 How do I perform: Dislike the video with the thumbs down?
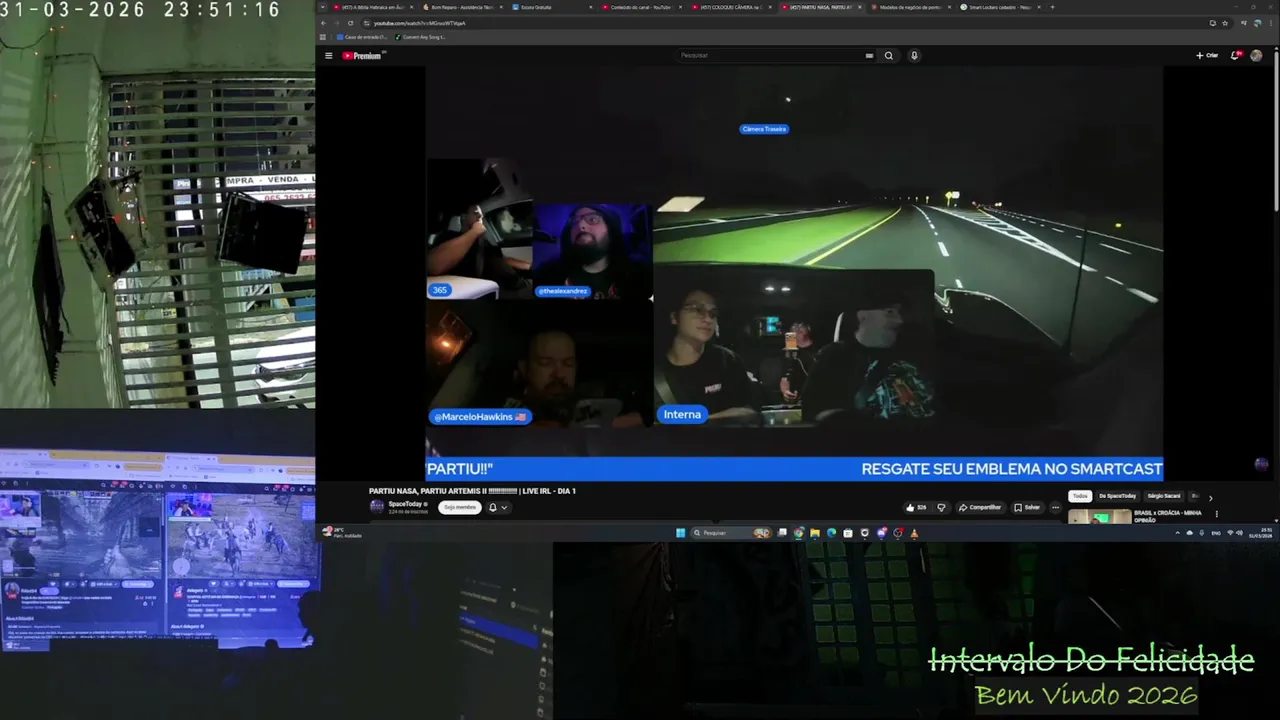point(941,507)
